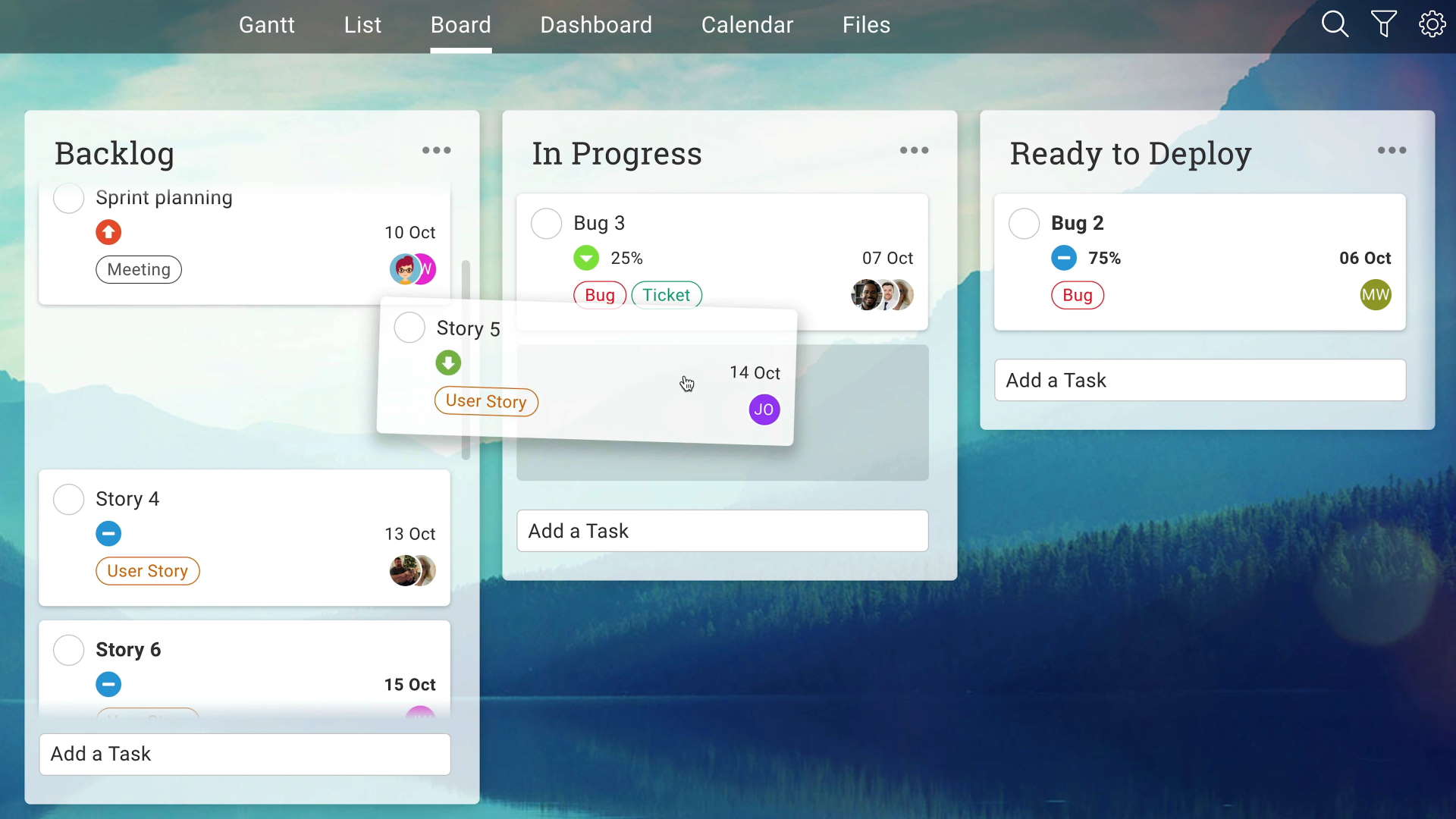Viewport: 1456px width, 819px height.
Task: Switch to Gantt view tab
Action: [x=266, y=25]
